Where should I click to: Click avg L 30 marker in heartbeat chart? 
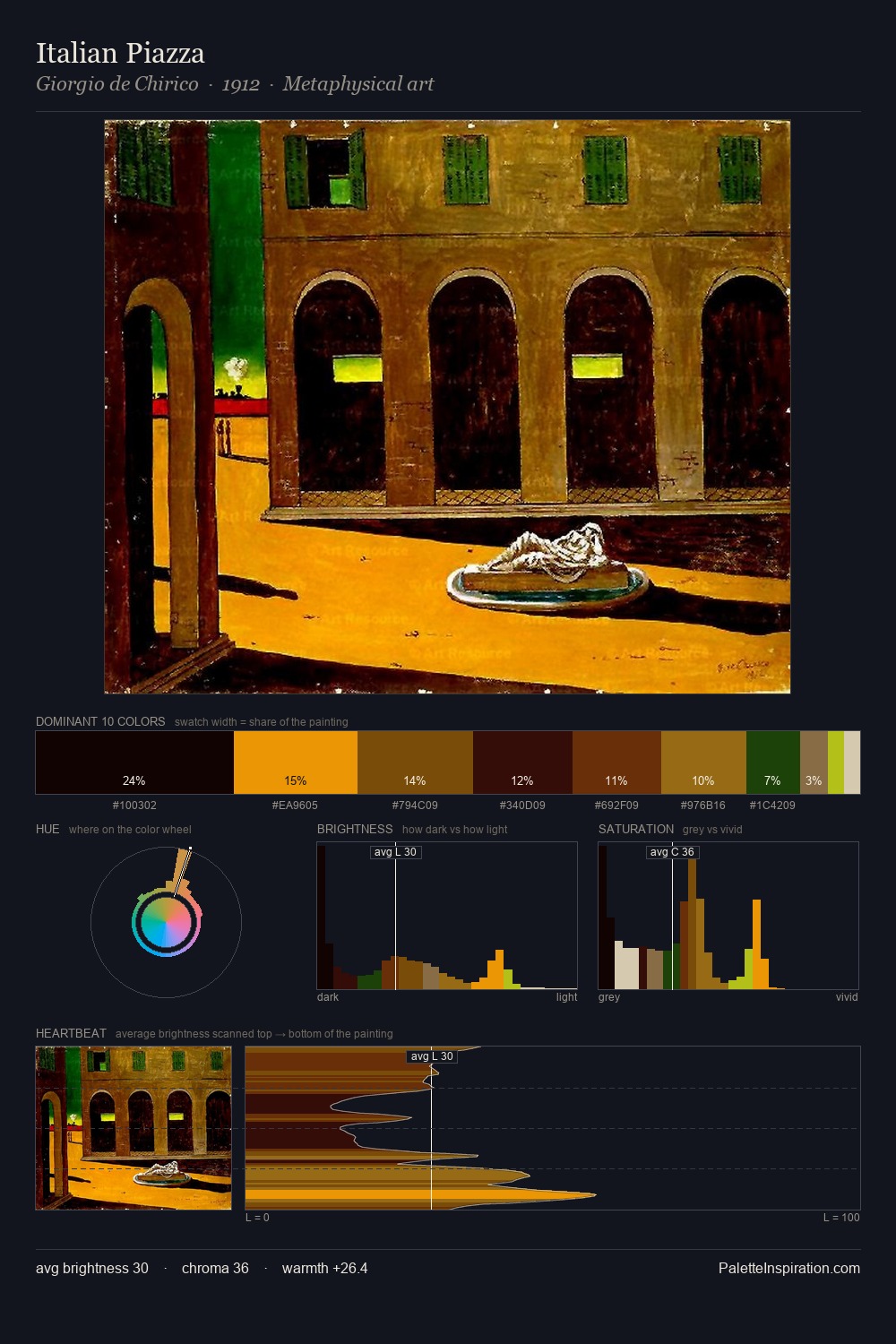(432, 1056)
